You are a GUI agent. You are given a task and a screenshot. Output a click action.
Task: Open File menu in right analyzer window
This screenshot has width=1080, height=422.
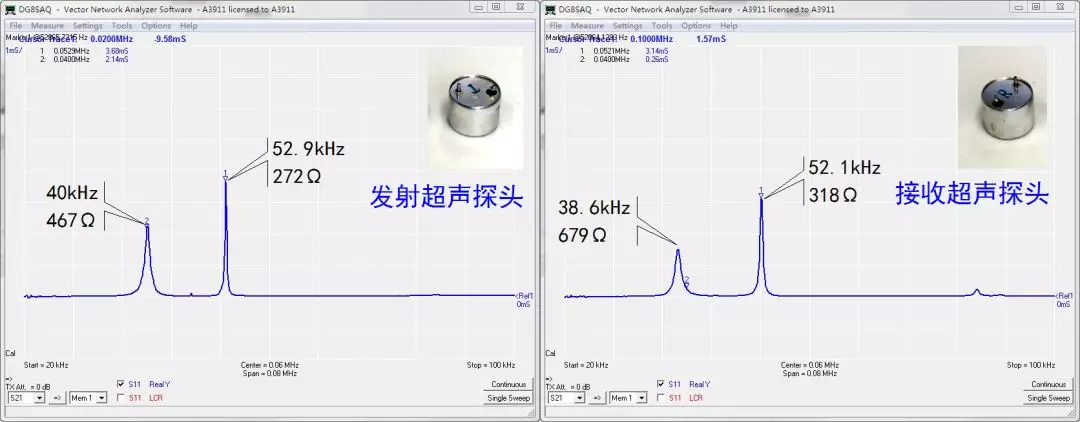coord(556,25)
